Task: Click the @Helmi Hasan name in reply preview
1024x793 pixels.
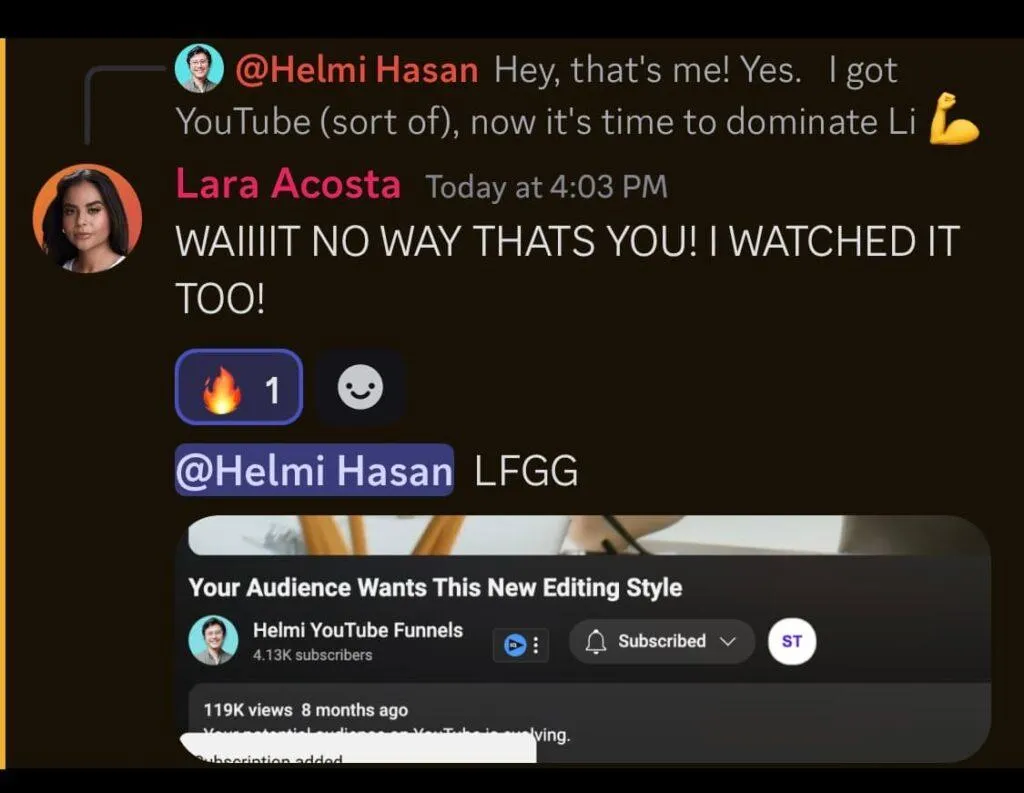Action: (357, 69)
